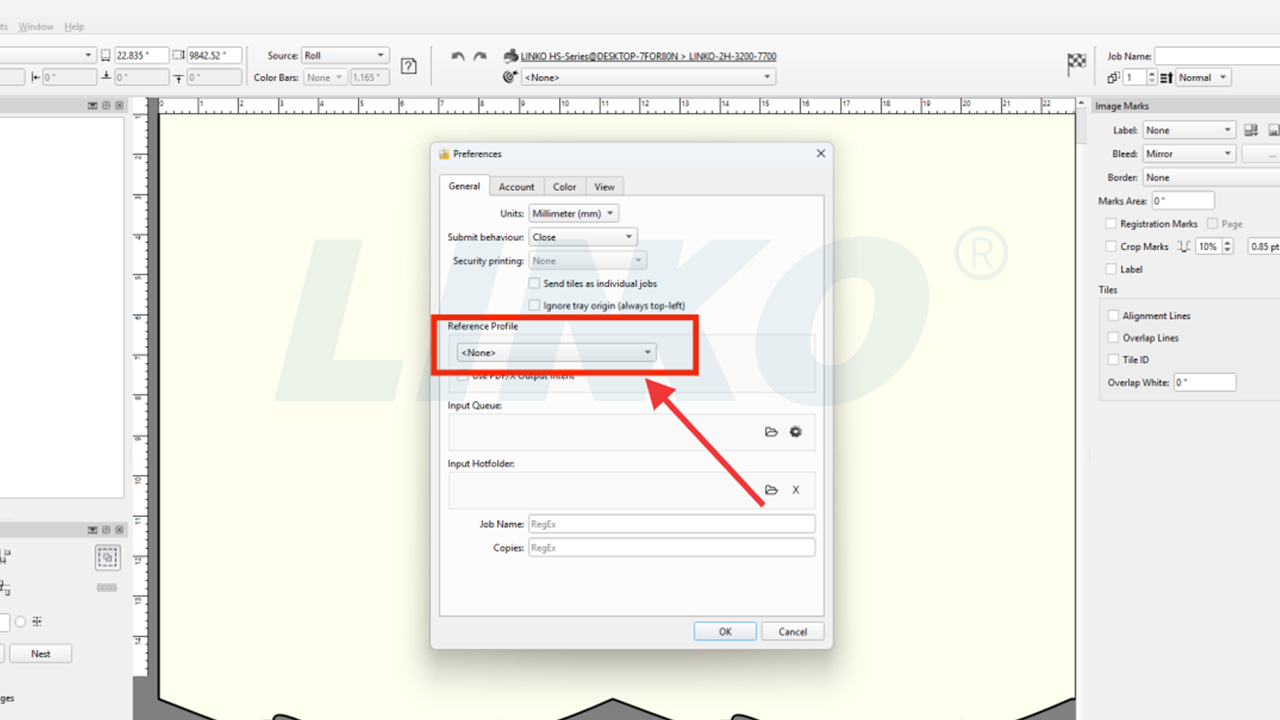Open the Units dropdown
1280x720 pixels.
pos(573,213)
